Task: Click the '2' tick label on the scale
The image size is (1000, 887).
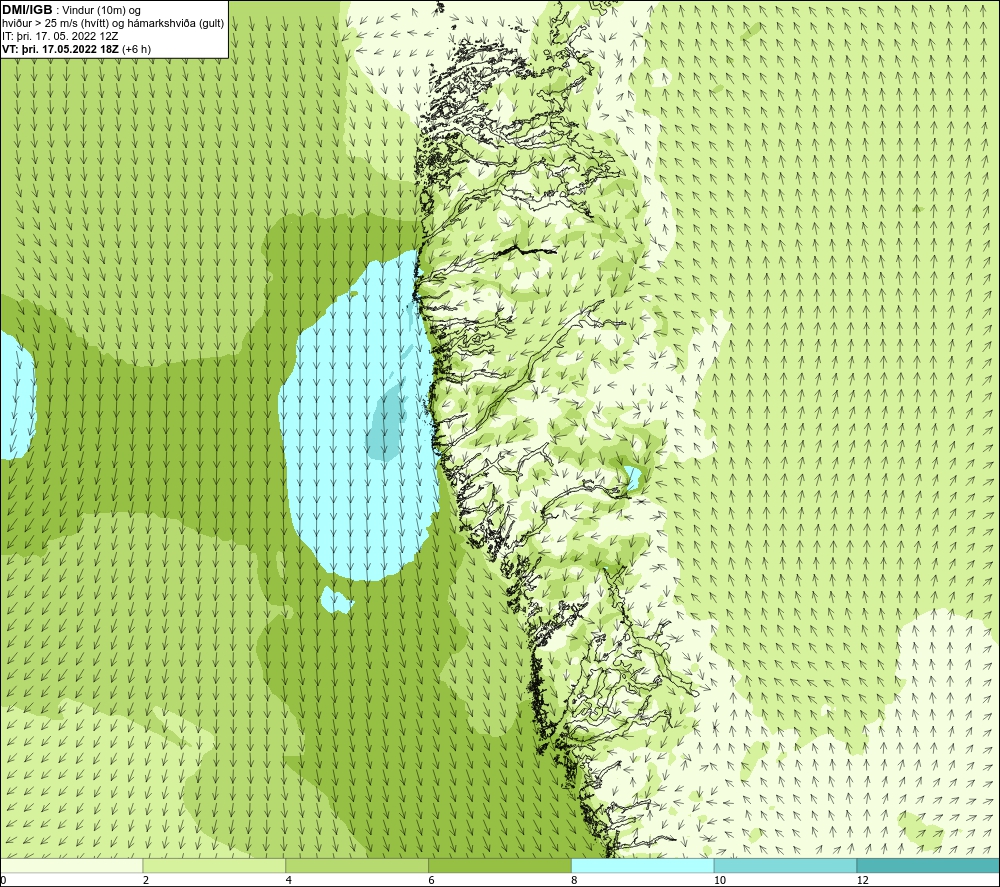Action: (145, 881)
